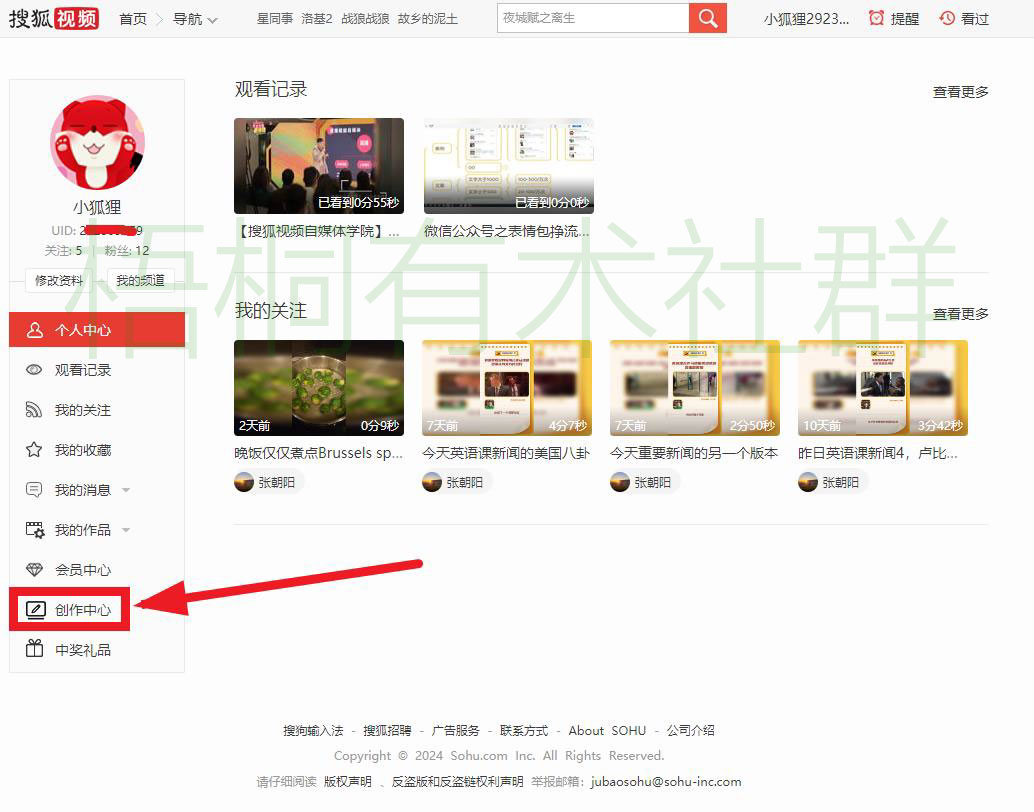Viewport: 1034px width, 812px height.
Task: Click the title 晚饭仅仅煮点Brussels sp...
Action: point(319,453)
